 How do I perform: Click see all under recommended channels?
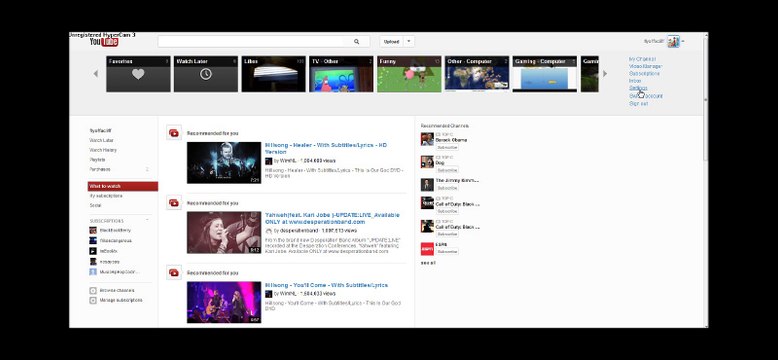pyautogui.click(x=428, y=263)
